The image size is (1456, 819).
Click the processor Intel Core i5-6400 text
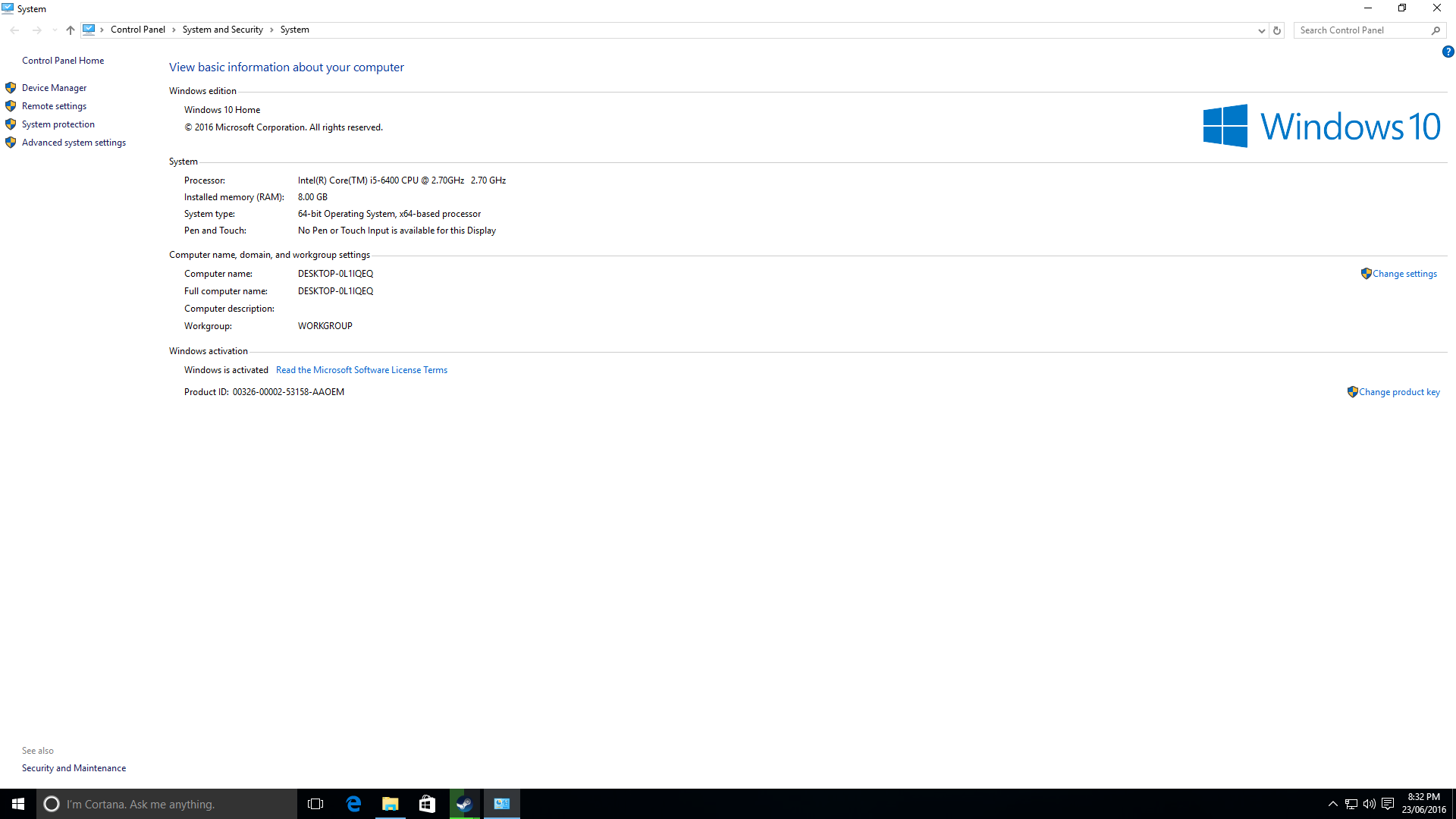tap(402, 180)
